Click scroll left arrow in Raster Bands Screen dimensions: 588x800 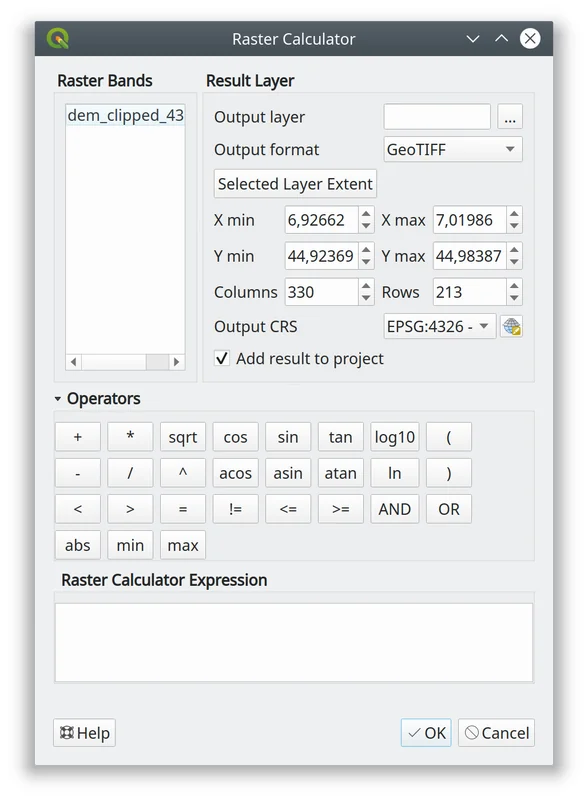pos(74,362)
